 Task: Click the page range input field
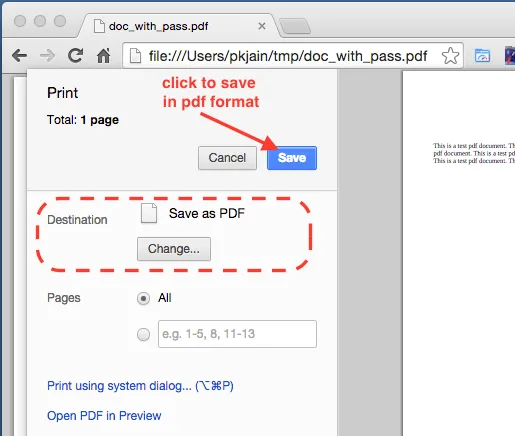click(237, 334)
